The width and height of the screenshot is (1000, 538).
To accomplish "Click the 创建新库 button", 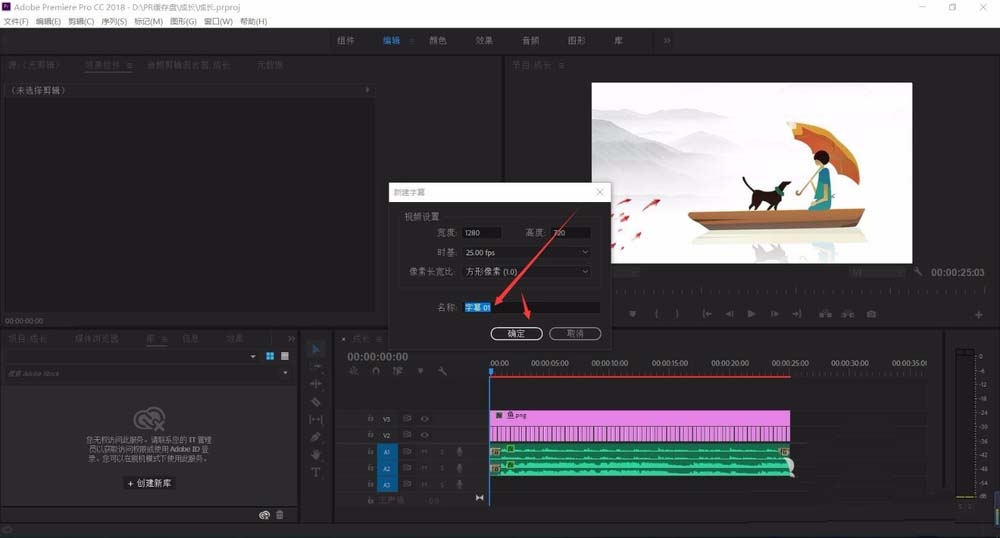I will point(150,483).
